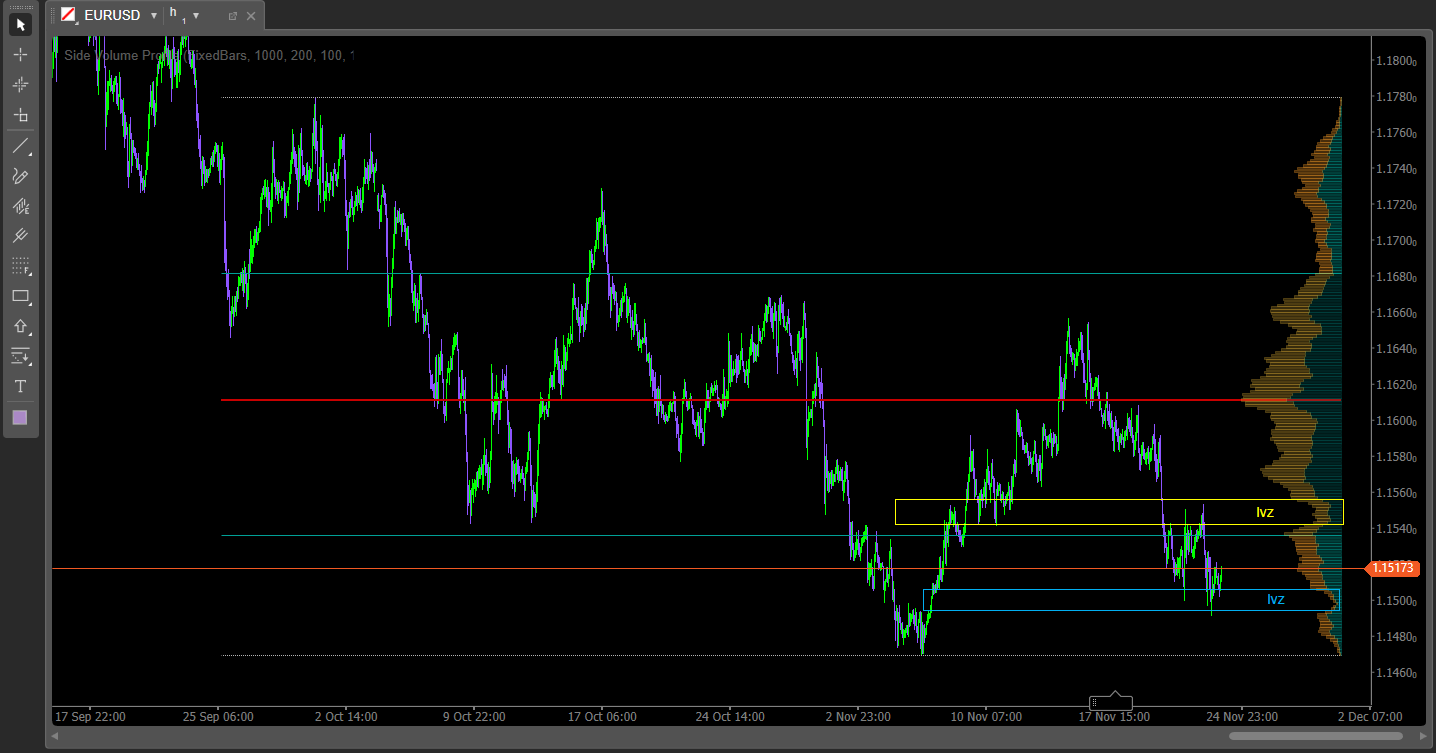Open the chart type selector icon
Screen dimensions: 1436x753
[68, 15]
